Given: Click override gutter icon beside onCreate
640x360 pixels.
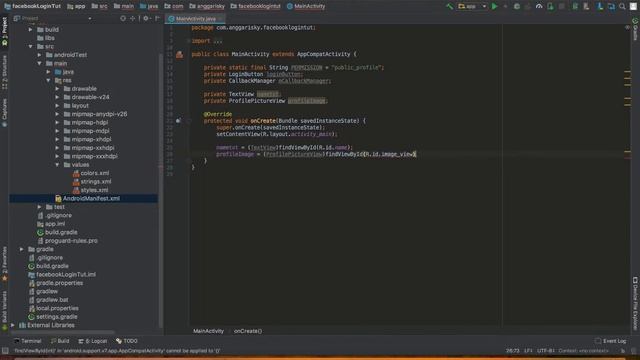Looking at the screenshot, I should (178, 121).
